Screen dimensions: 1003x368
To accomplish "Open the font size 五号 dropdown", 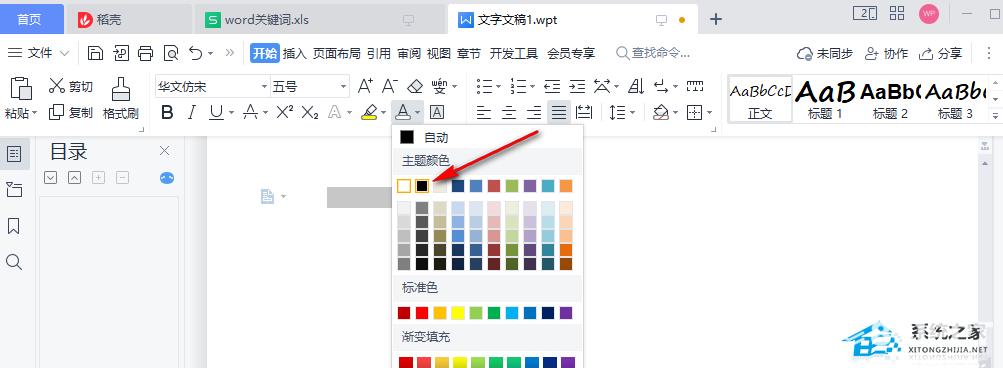I will [344, 86].
